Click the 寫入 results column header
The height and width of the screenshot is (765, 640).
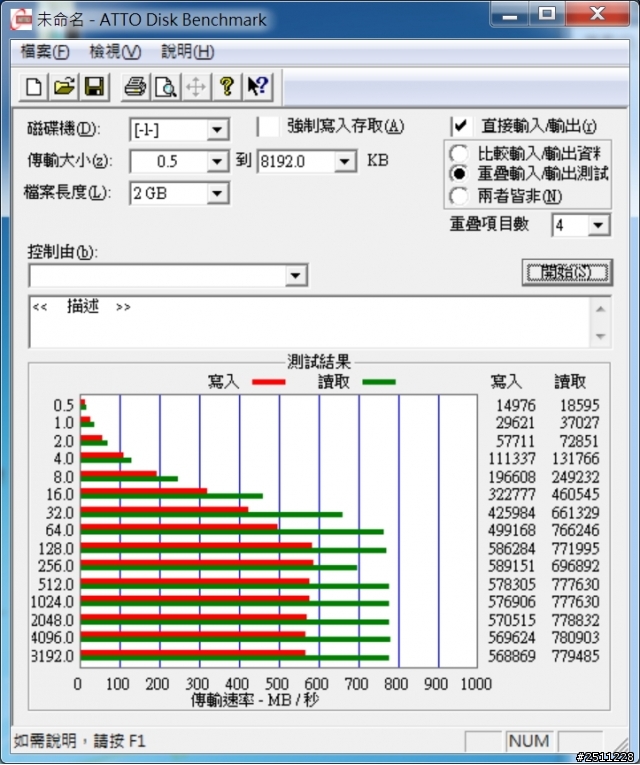pos(506,382)
